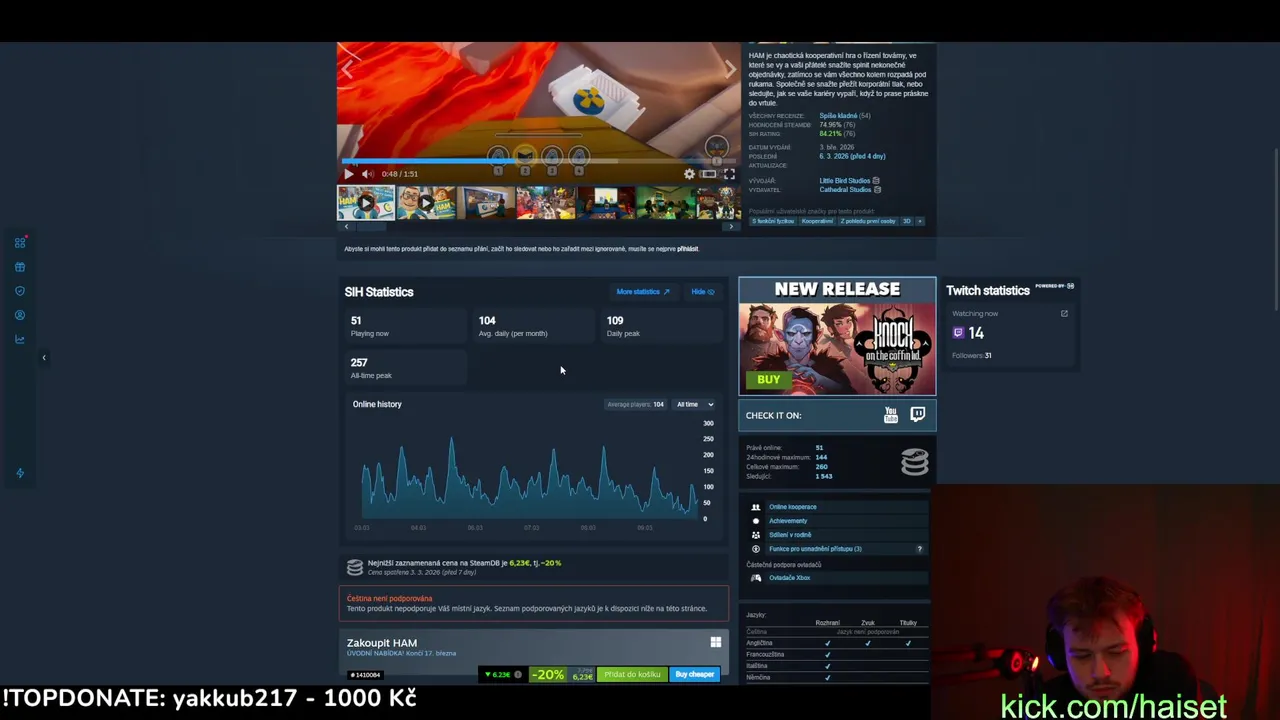
Task: Select the first trailer thumbnail
Action: [x=365, y=203]
